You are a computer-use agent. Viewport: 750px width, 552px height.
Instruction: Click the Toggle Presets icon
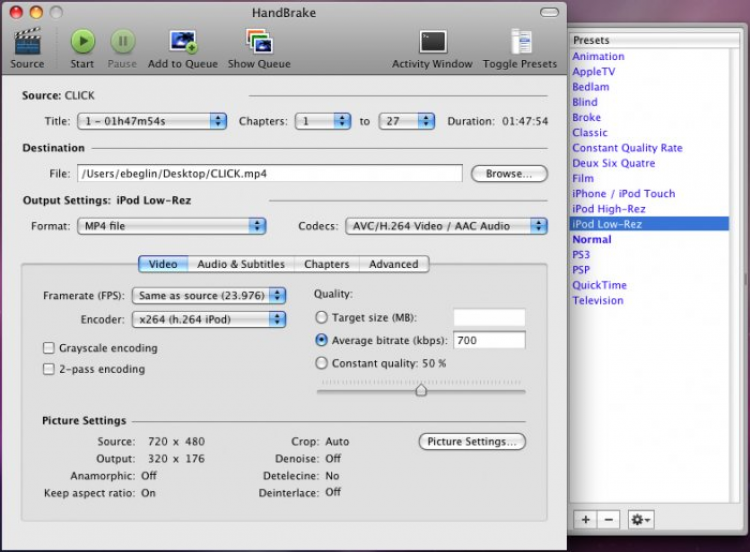pyautogui.click(x=520, y=42)
